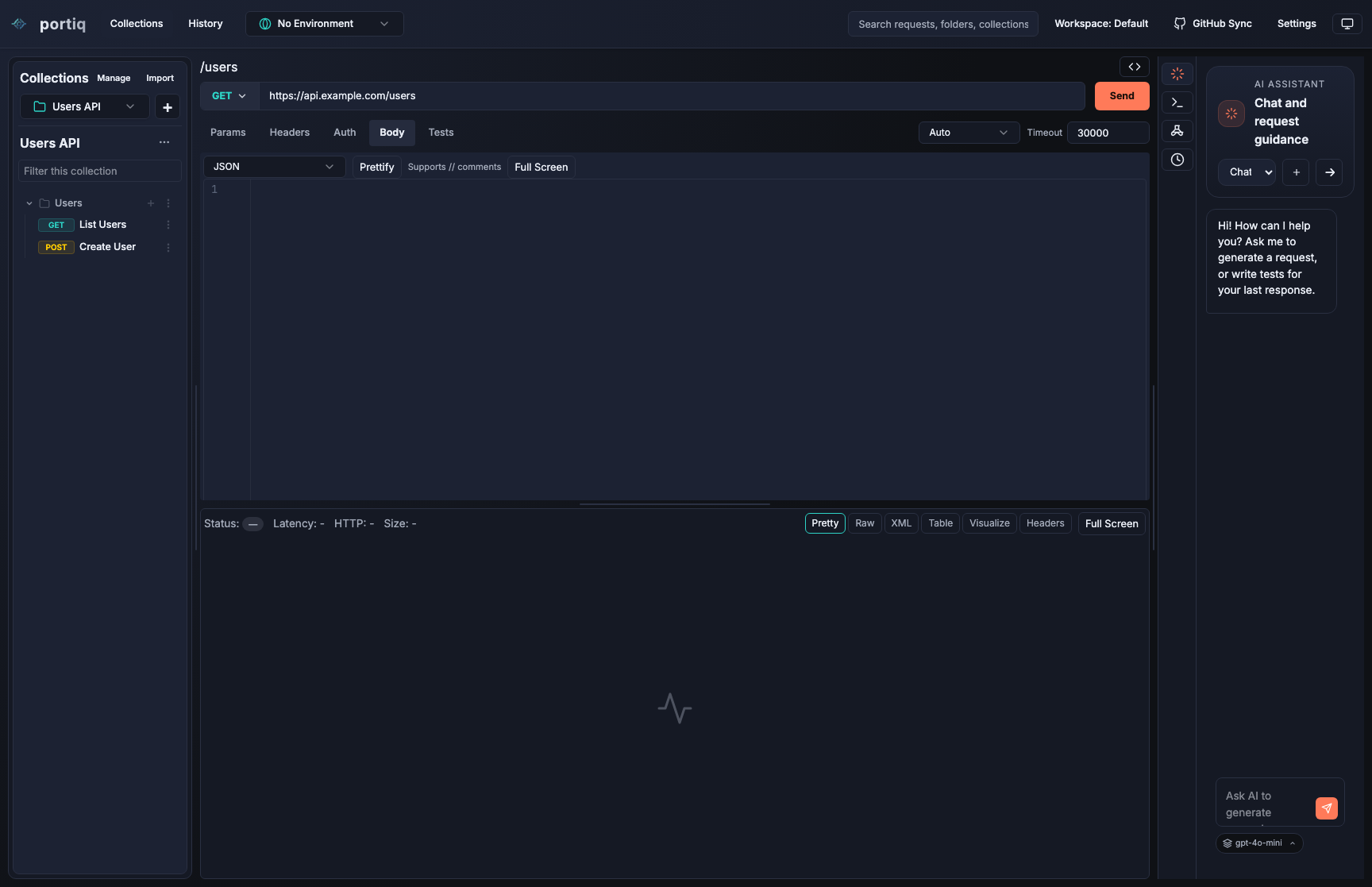1372x887 pixels.
Task: Open the clock history sidebar icon
Action: coord(1177,160)
